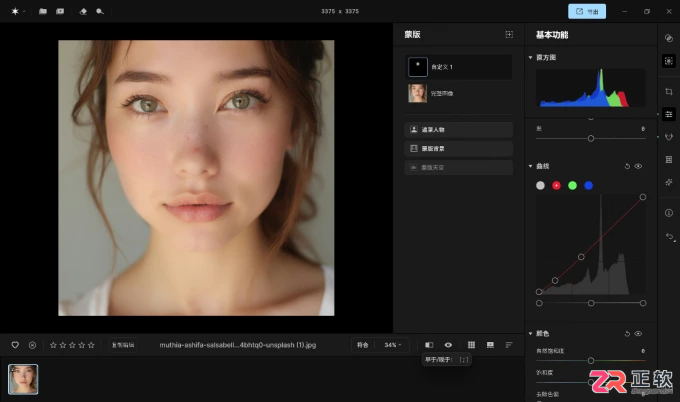680x402 pixels.
Task: Click the heart favorite icon
Action: click(x=15, y=345)
